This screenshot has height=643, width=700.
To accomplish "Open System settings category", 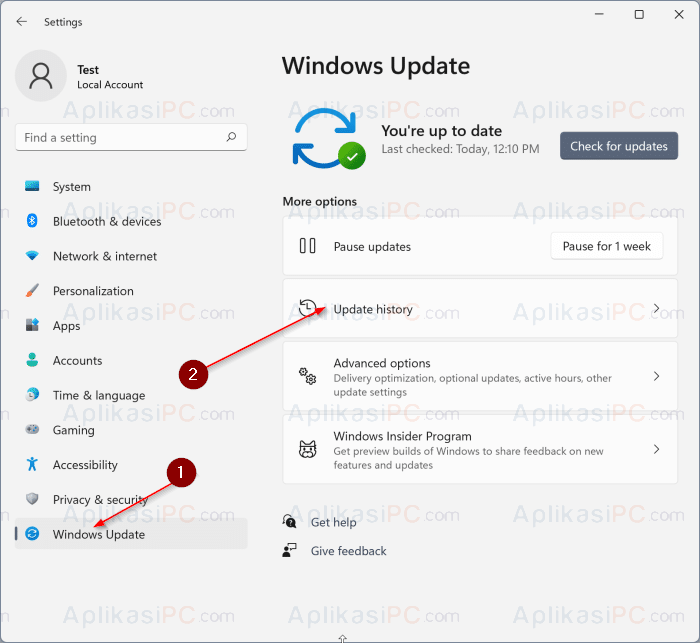I will (72, 187).
